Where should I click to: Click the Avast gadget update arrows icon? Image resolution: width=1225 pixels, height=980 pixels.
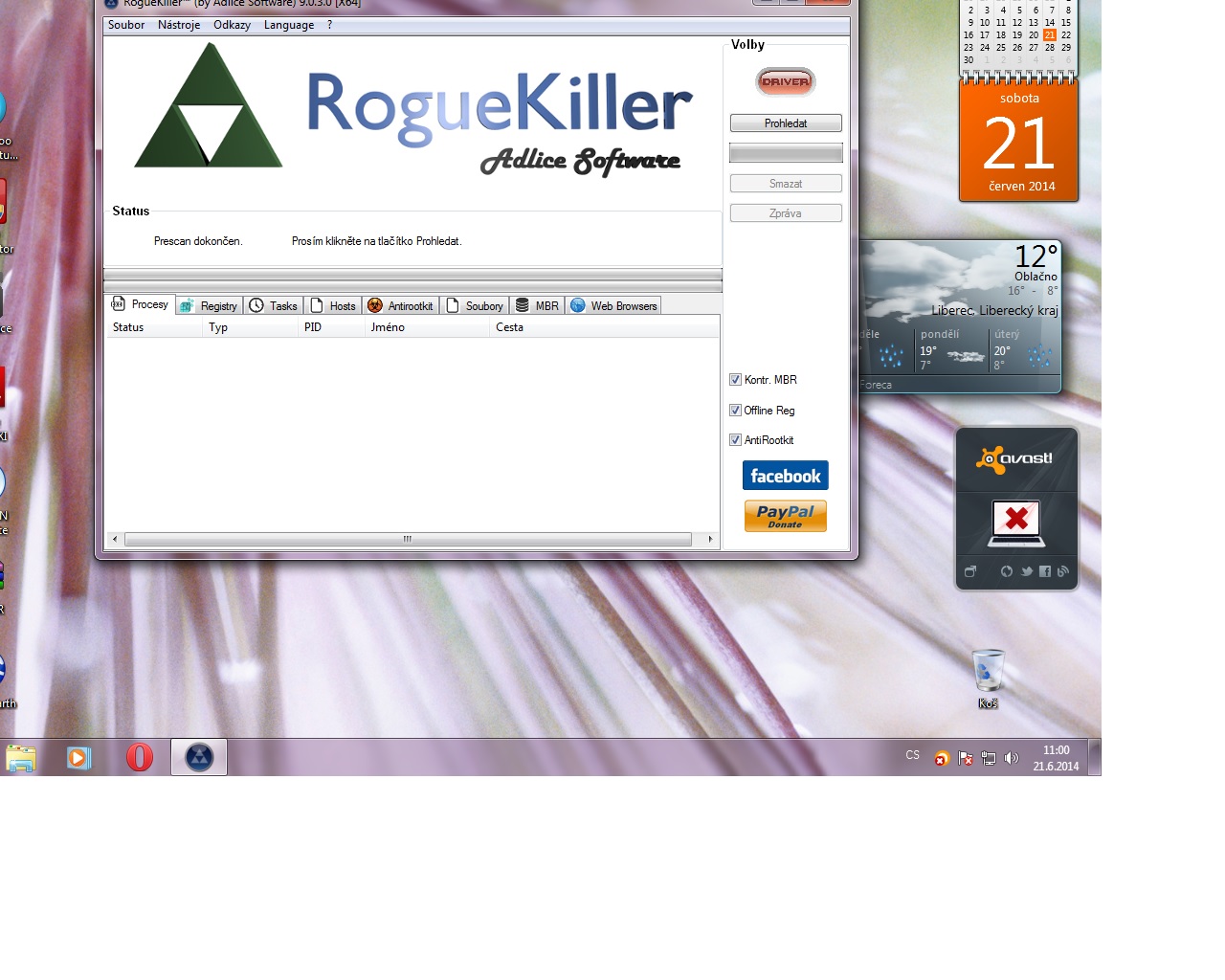click(1007, 571)
